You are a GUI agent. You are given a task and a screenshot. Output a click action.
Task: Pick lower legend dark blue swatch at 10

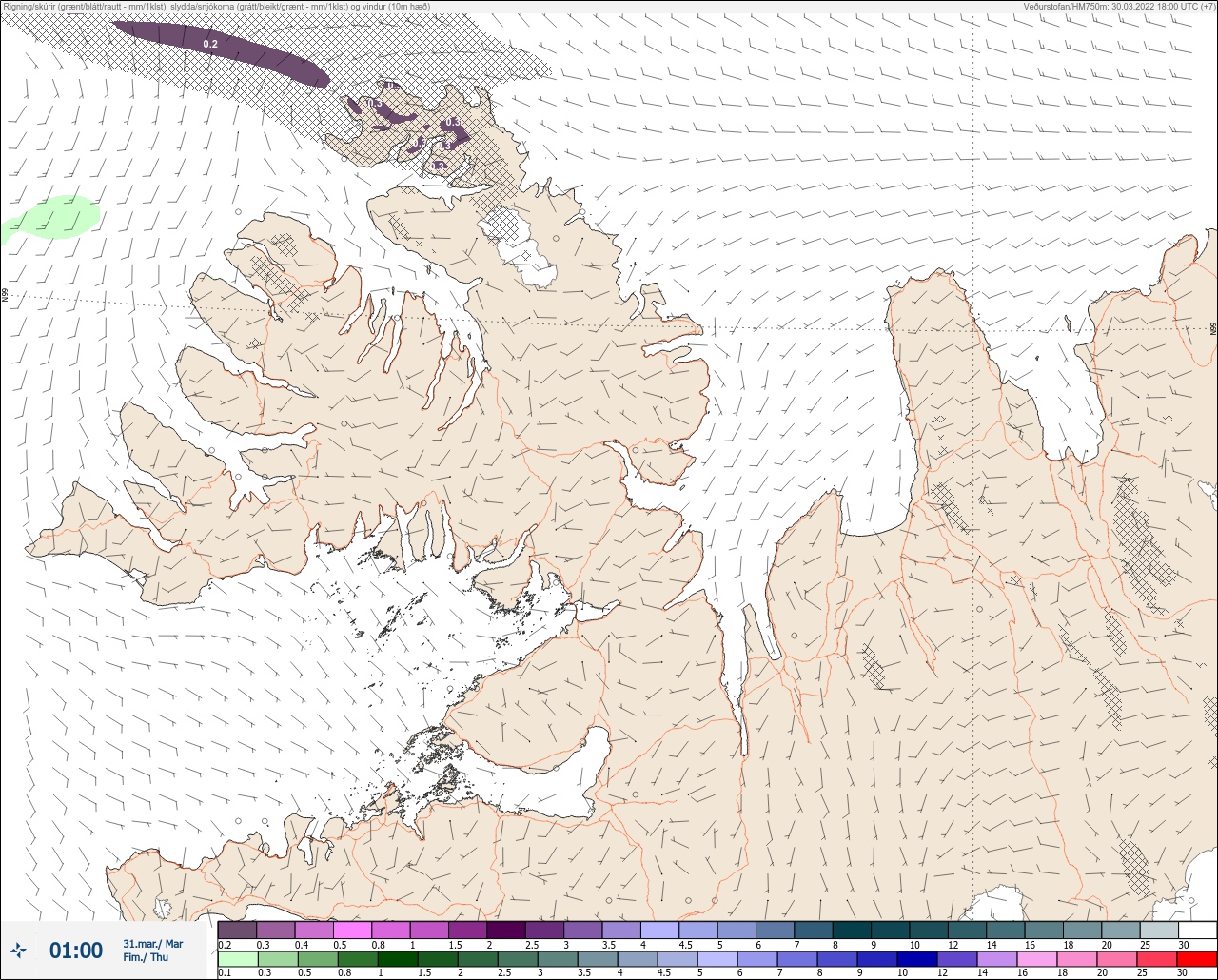pyautogui.click(x=917, y=959)
